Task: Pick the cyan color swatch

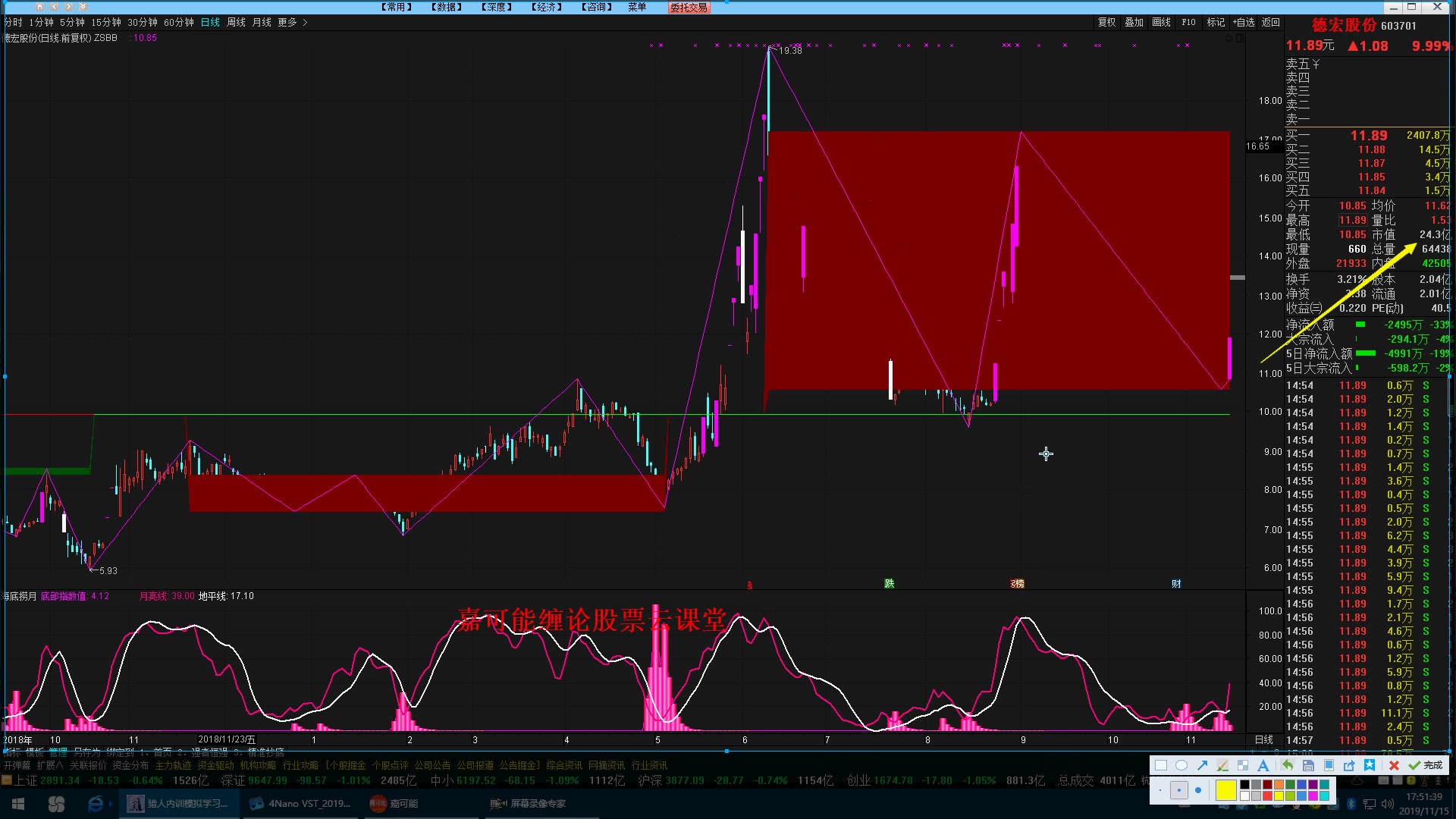Action: pos(1324,795)
